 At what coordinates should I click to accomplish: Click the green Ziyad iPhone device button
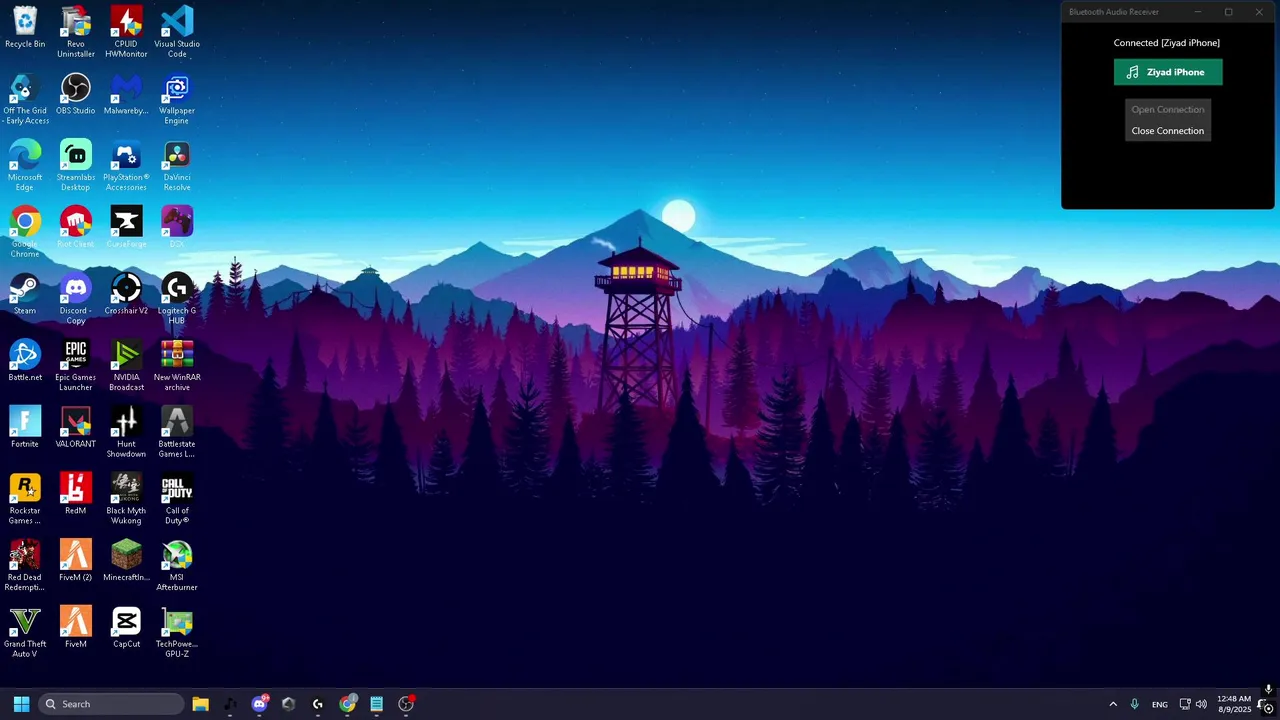point(1168,72)
